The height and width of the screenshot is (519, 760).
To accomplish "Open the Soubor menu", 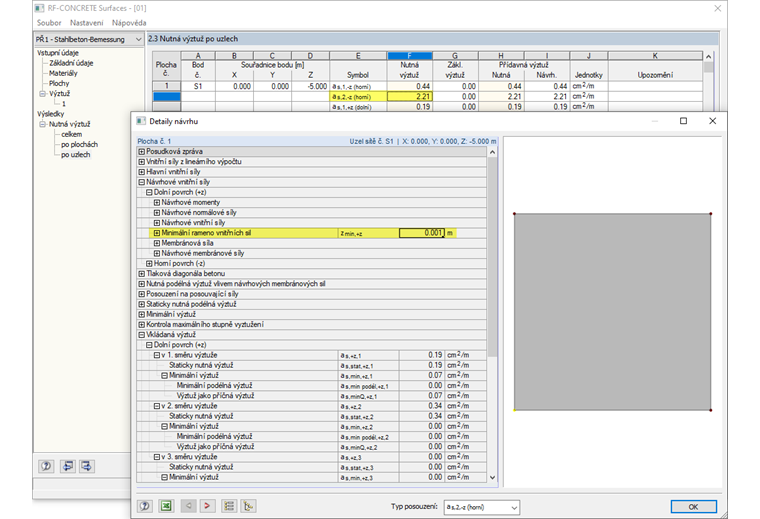I will tap(49, 23).
